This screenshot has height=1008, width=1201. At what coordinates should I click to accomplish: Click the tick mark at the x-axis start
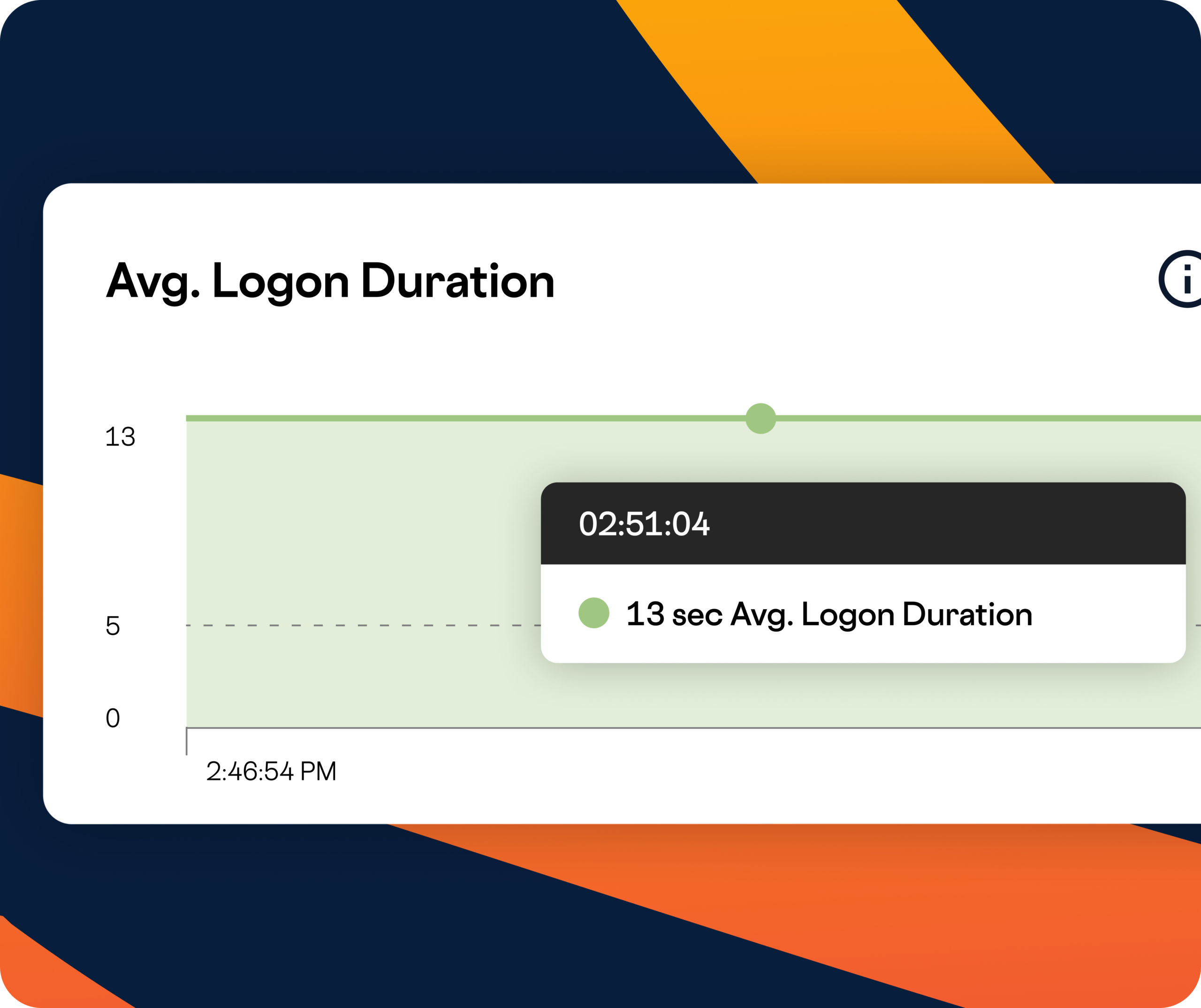click(x=186, y=742)
